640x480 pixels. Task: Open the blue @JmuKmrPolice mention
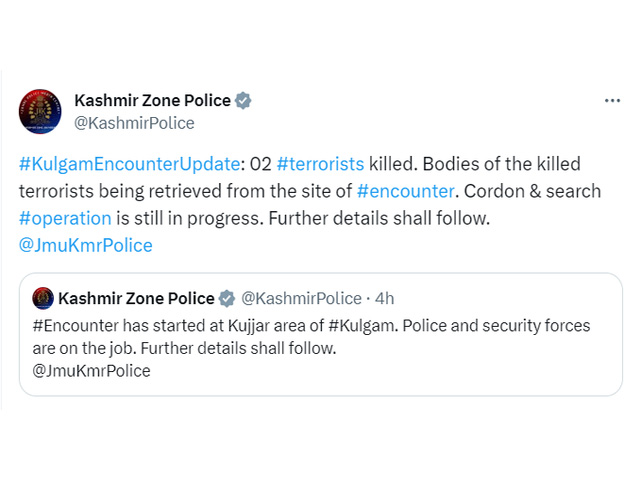pos(86,246)
